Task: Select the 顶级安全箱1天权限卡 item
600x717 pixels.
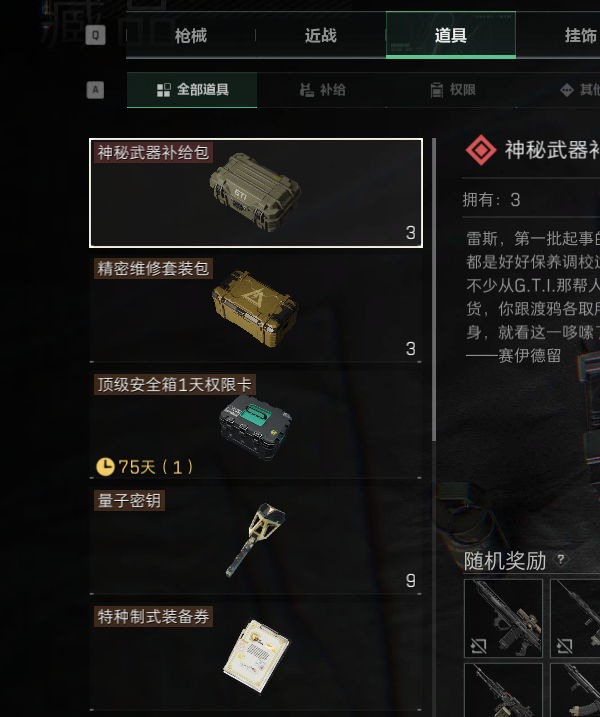Action: click(x=256, y=425)
